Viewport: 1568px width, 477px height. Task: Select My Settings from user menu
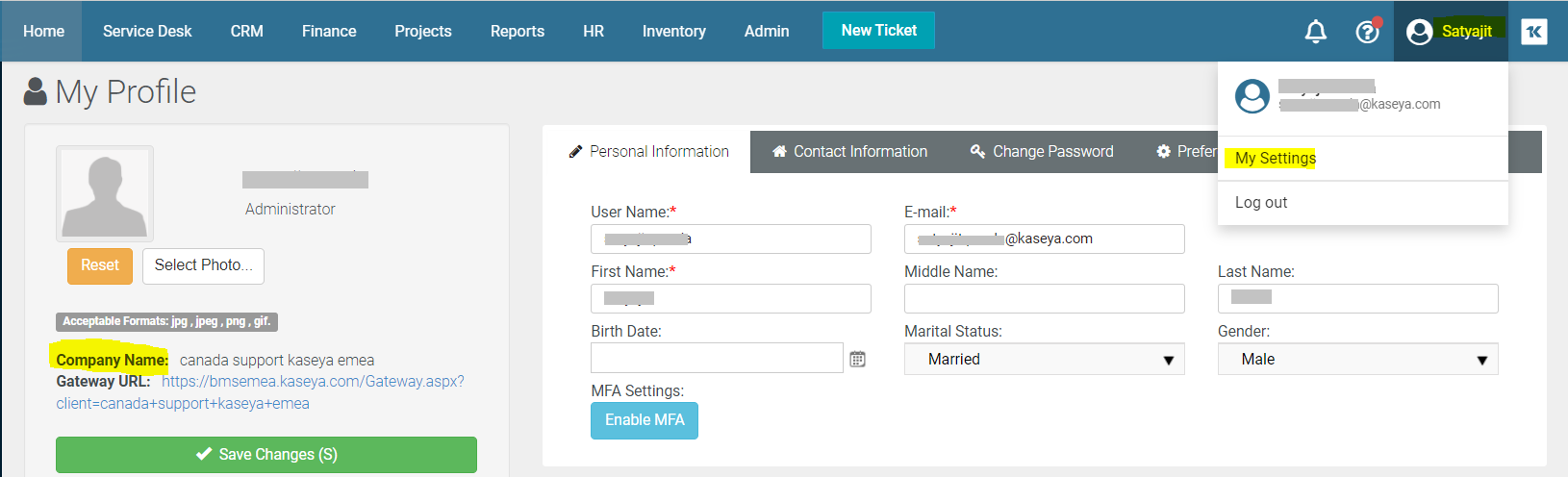(1276, 158)
